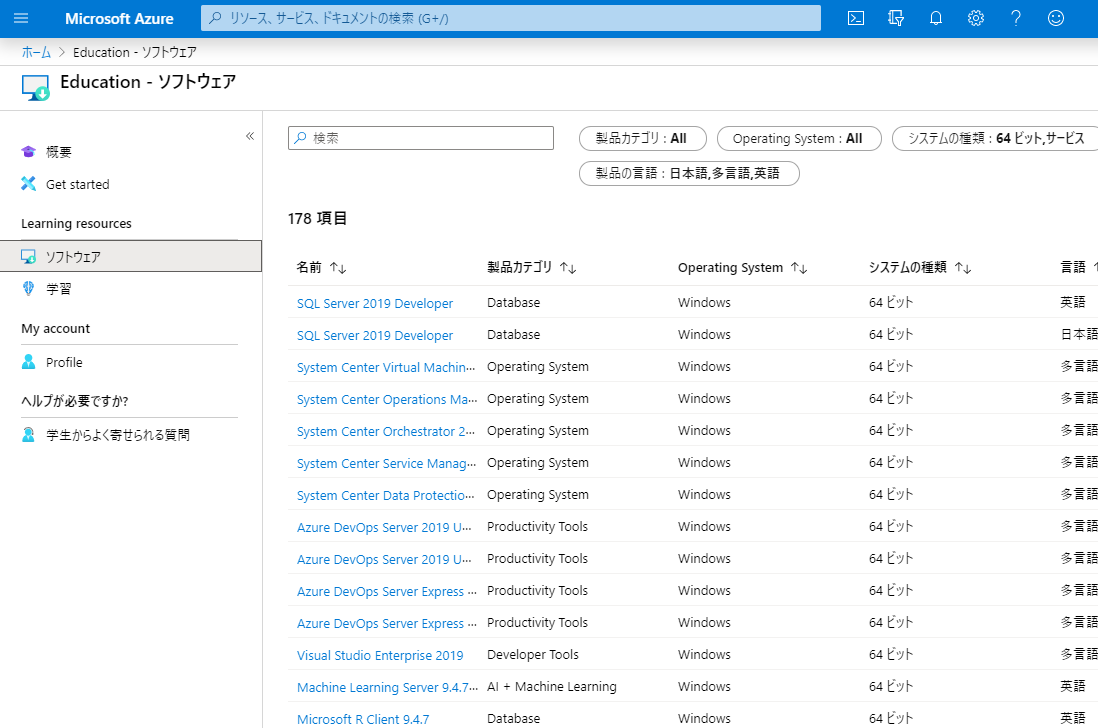Click the graduation cap icon for 概要
Image resolution: width=1098 pixels, height=728 pixels.
point(28,151)
